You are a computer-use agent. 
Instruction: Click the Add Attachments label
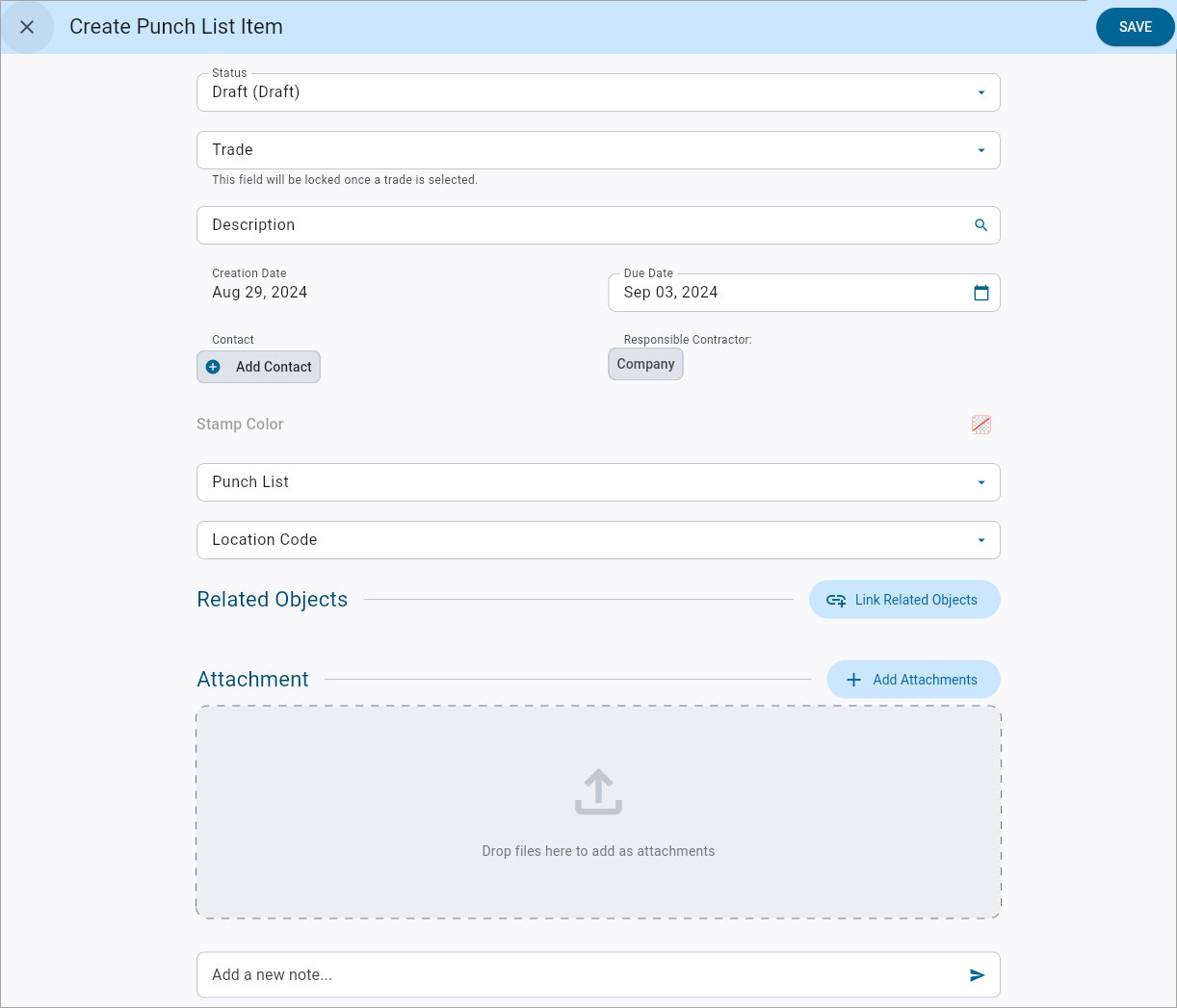coord(925,680)
